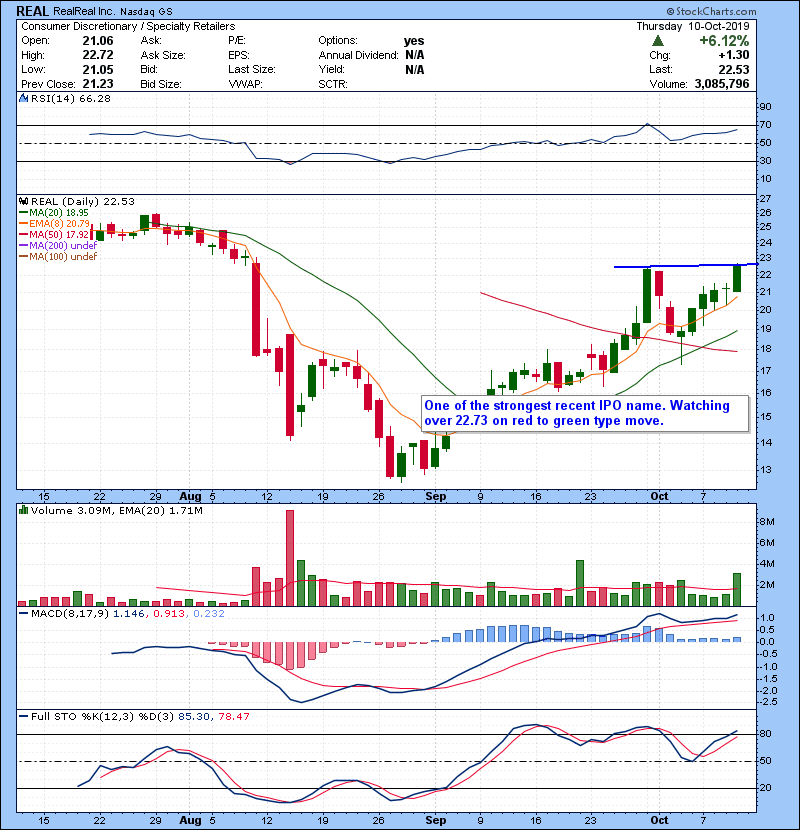Click the Low value 21.05

(98, 69)
